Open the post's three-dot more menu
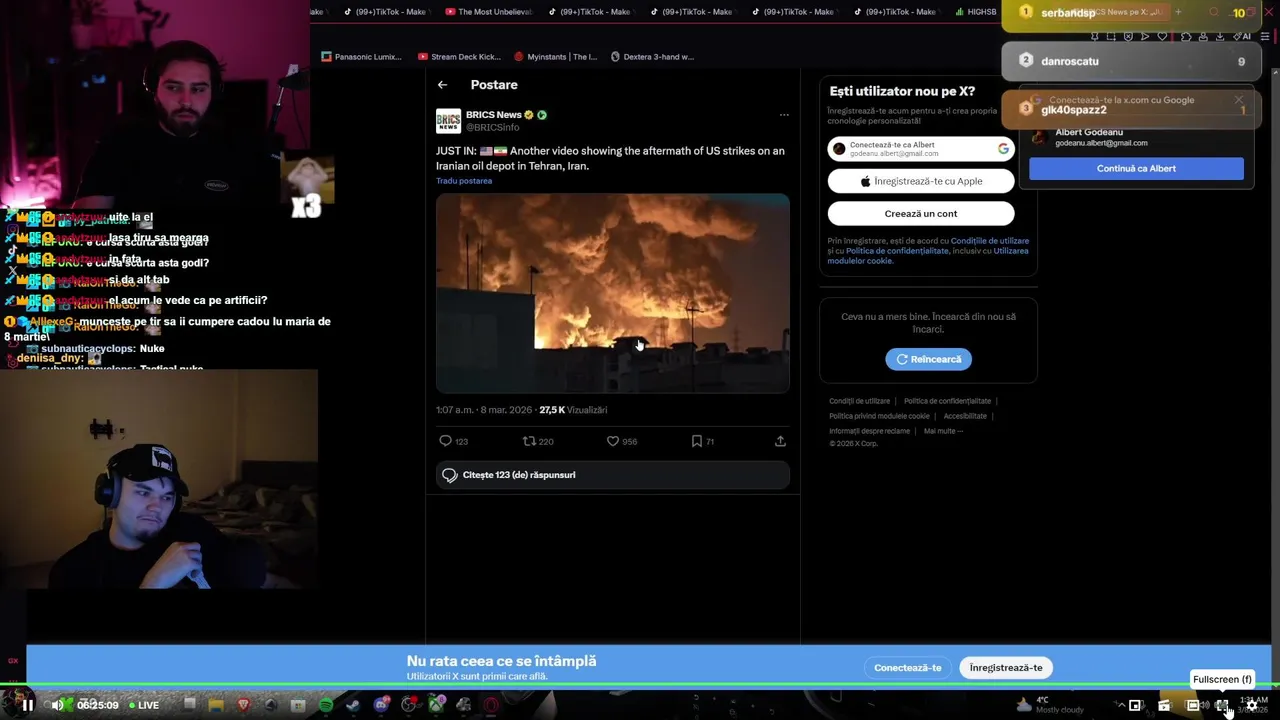 (x=784, y=115)
